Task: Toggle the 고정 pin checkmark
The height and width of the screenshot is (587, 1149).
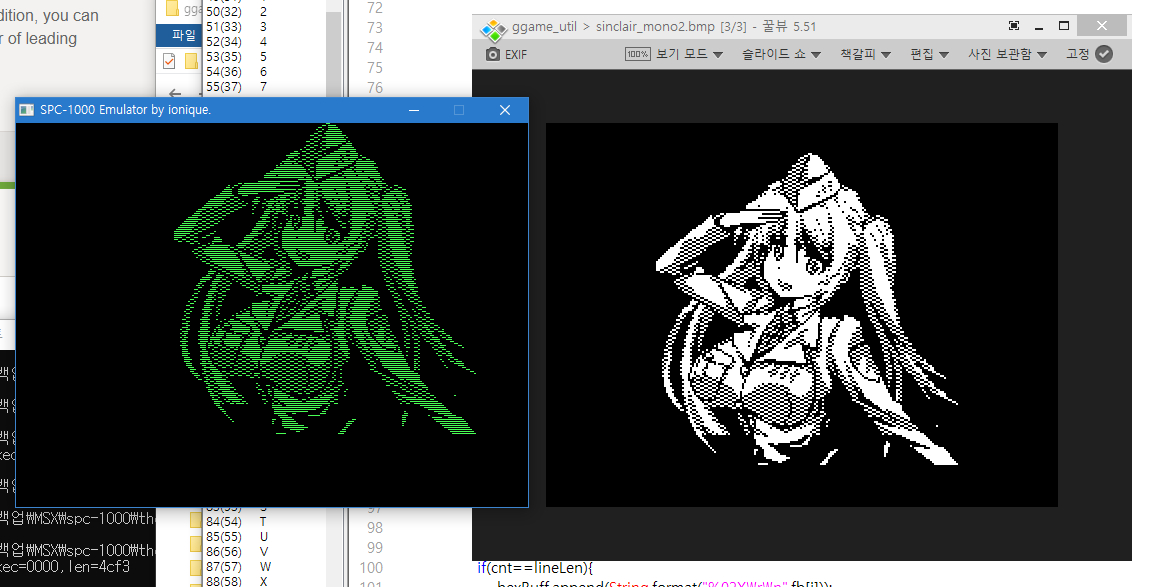Action: 1104,54
